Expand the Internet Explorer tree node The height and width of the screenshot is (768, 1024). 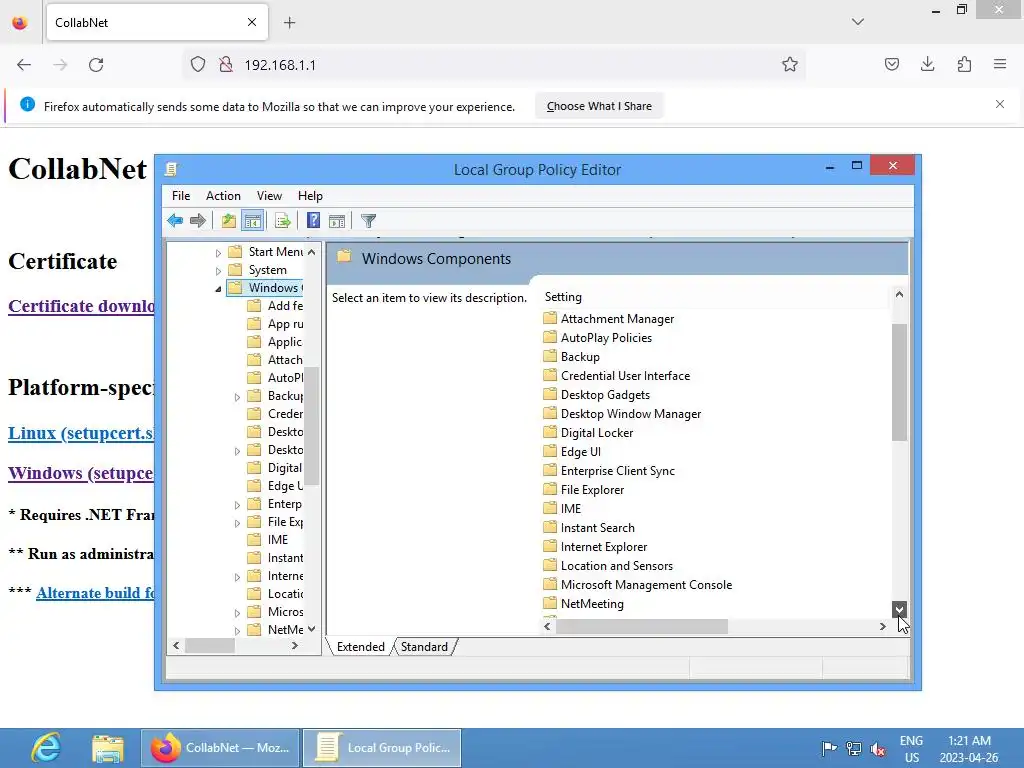tap(237, 577)
